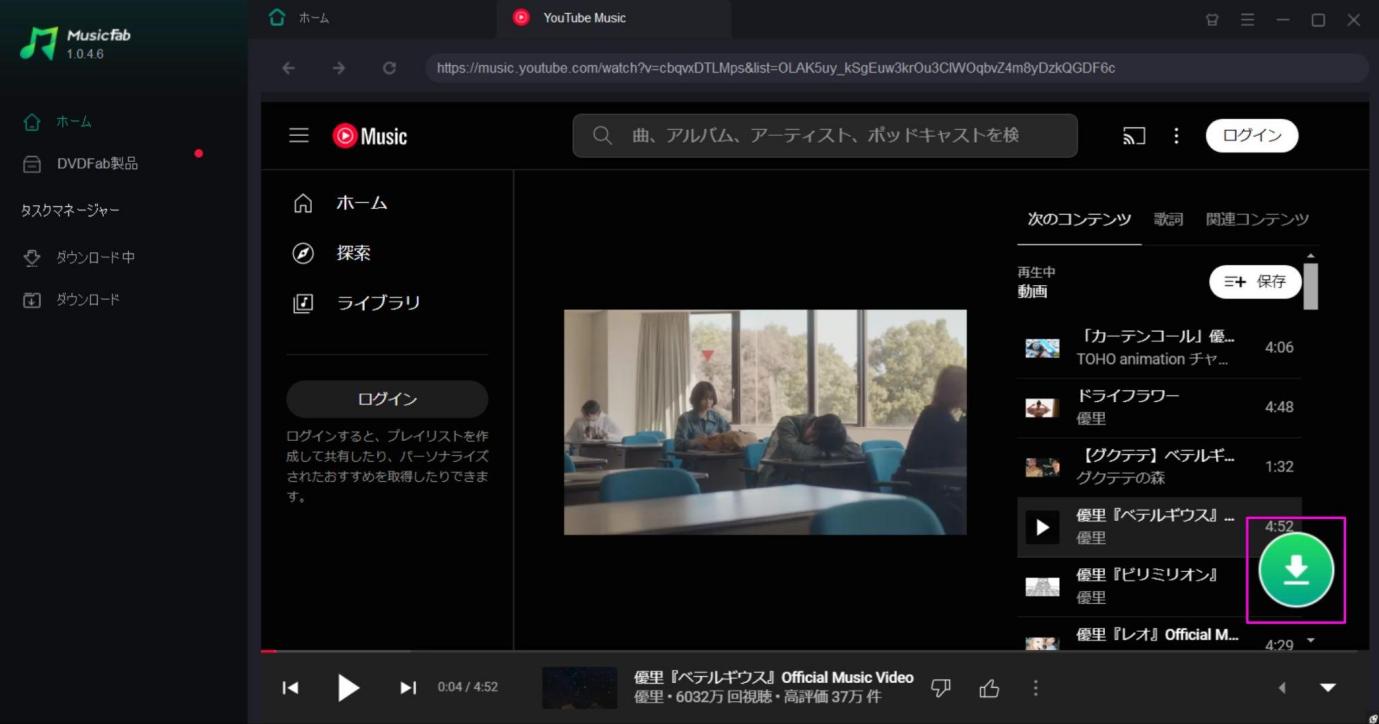The height and width of the screenshot is (724, 1379).
Task: Open Musicfab hamburger menu in title bar
Action: point(1247,19)
